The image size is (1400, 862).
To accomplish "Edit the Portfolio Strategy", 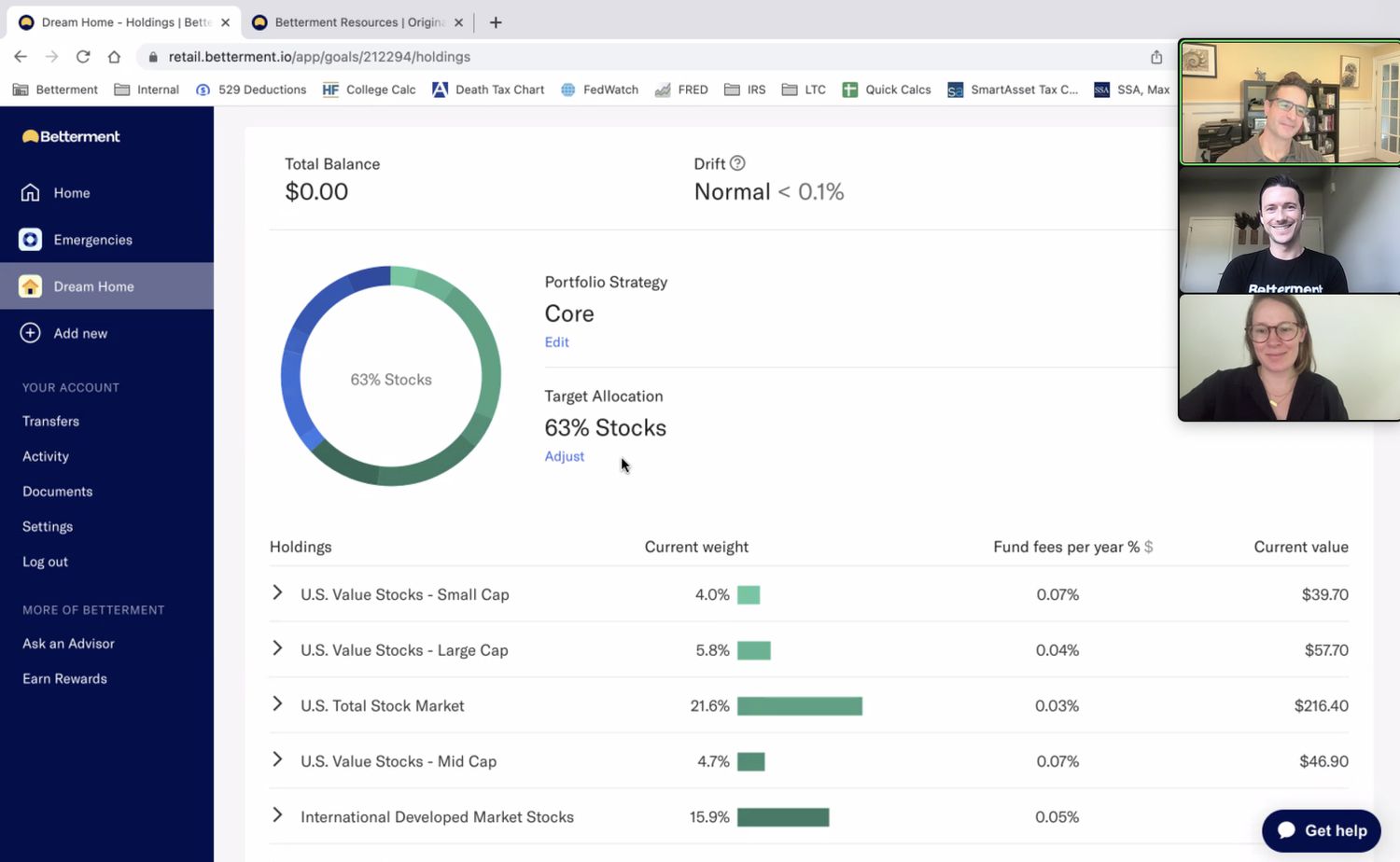I will pyautogui.click(x=556, y=342).
